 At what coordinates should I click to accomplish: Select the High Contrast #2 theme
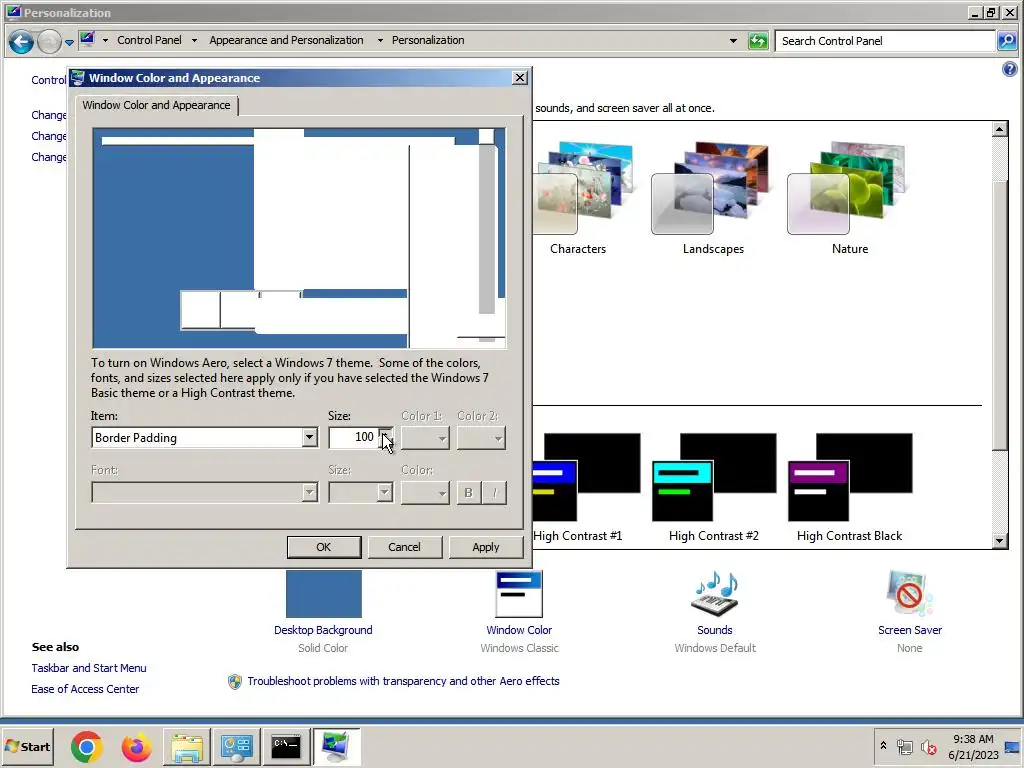click(x=714, y=487)
